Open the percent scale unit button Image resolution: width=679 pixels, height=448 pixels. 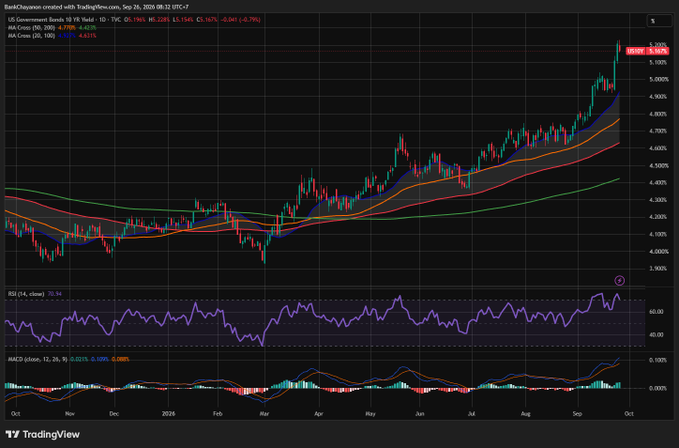point(659,21)
